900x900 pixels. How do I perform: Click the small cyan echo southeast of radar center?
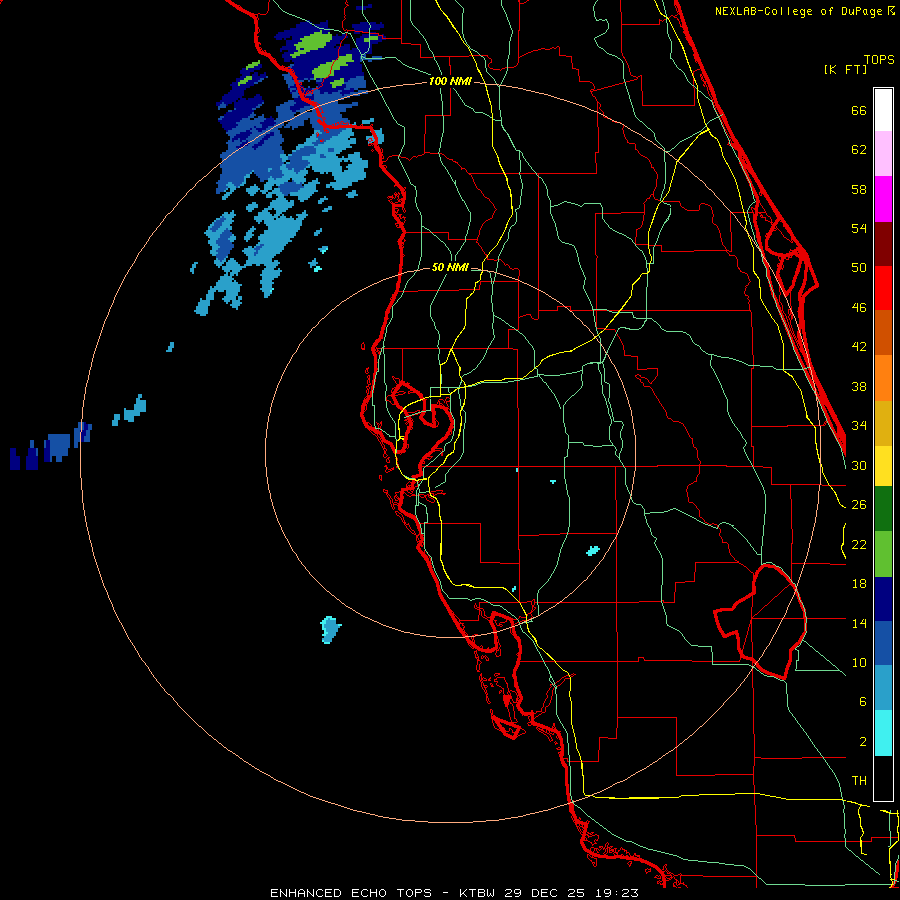[x=593, y=550]
